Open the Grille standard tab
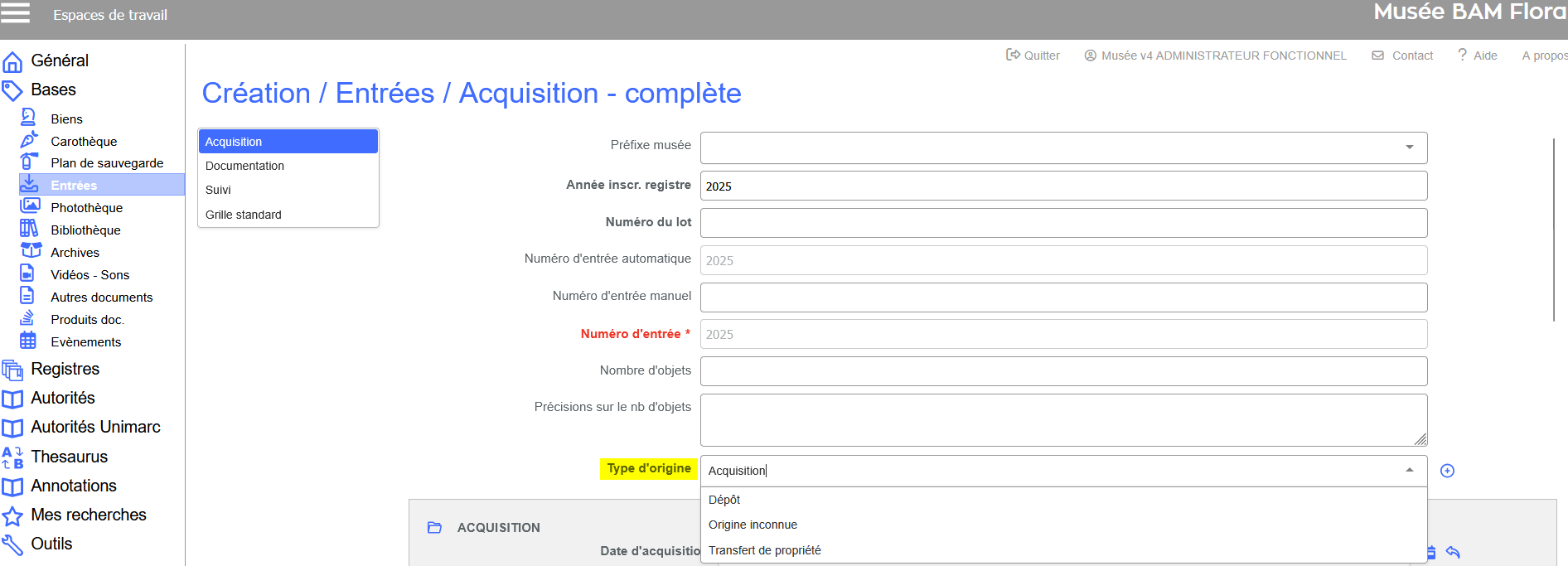 244,215
